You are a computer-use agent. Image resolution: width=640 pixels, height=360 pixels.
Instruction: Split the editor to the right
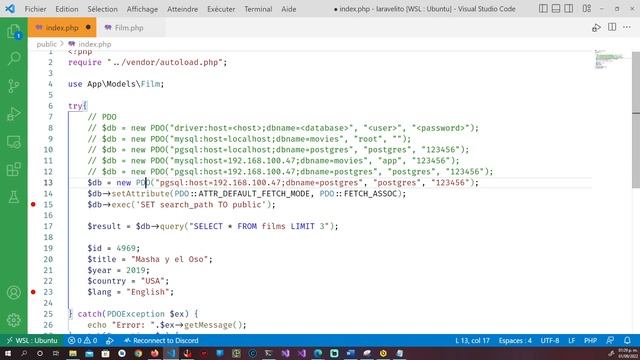tap(612, 27)
